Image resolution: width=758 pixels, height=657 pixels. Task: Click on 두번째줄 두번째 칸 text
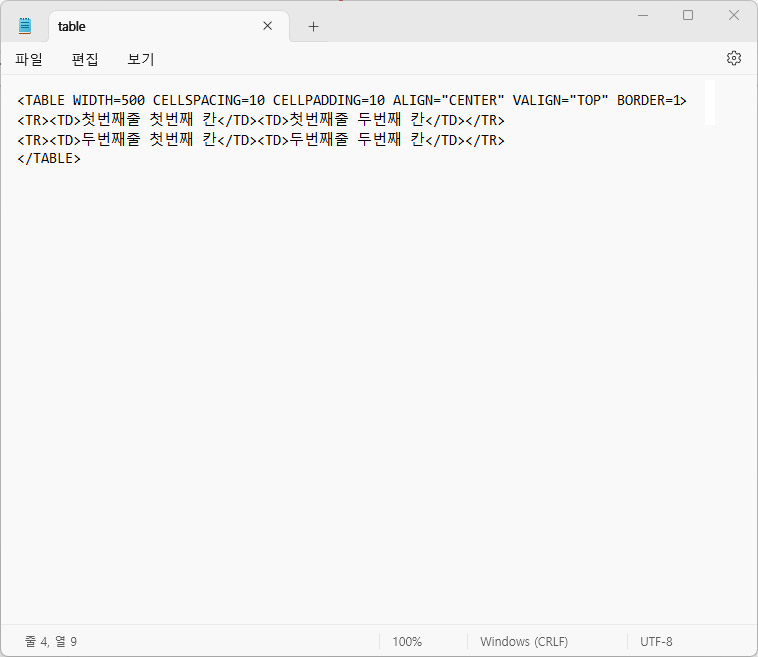click(357, 140)
